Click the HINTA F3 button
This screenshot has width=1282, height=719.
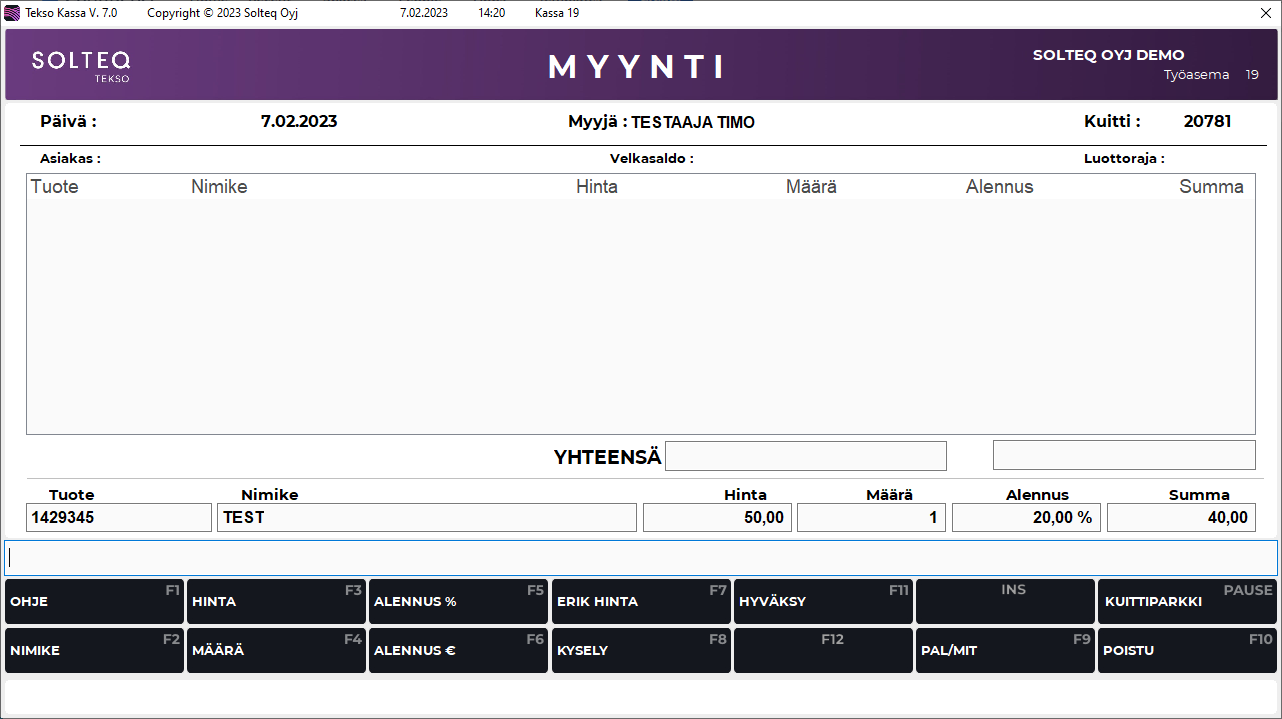[x=276, y=601]
